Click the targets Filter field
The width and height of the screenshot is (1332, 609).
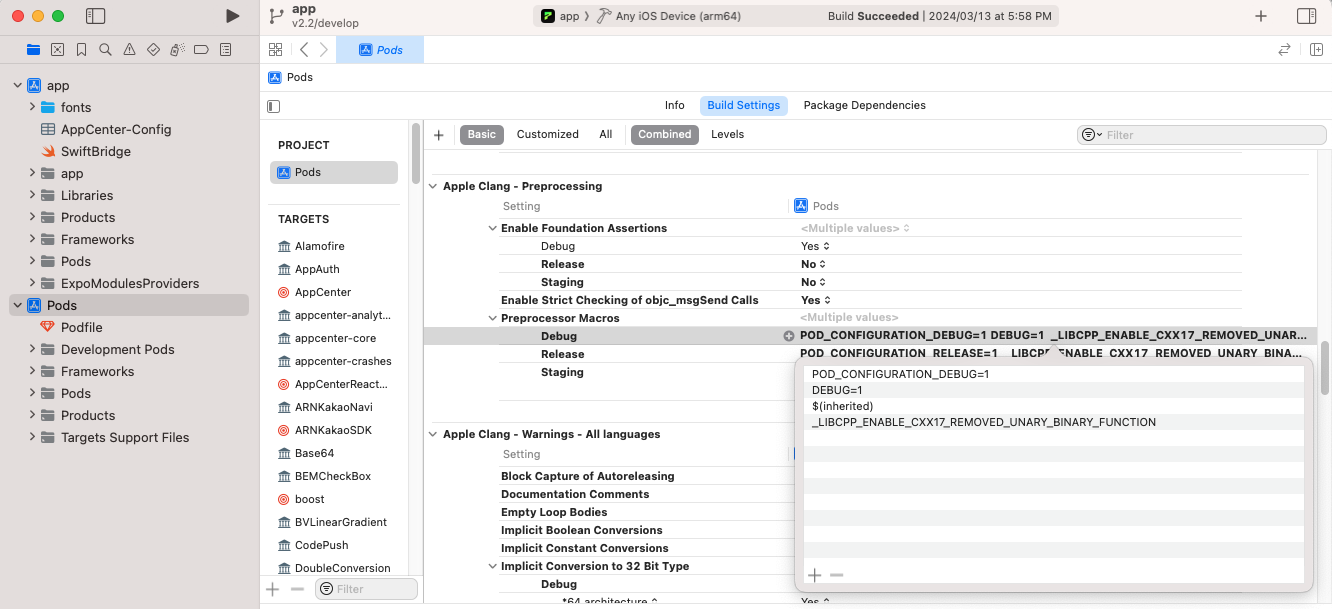[366, 589]
